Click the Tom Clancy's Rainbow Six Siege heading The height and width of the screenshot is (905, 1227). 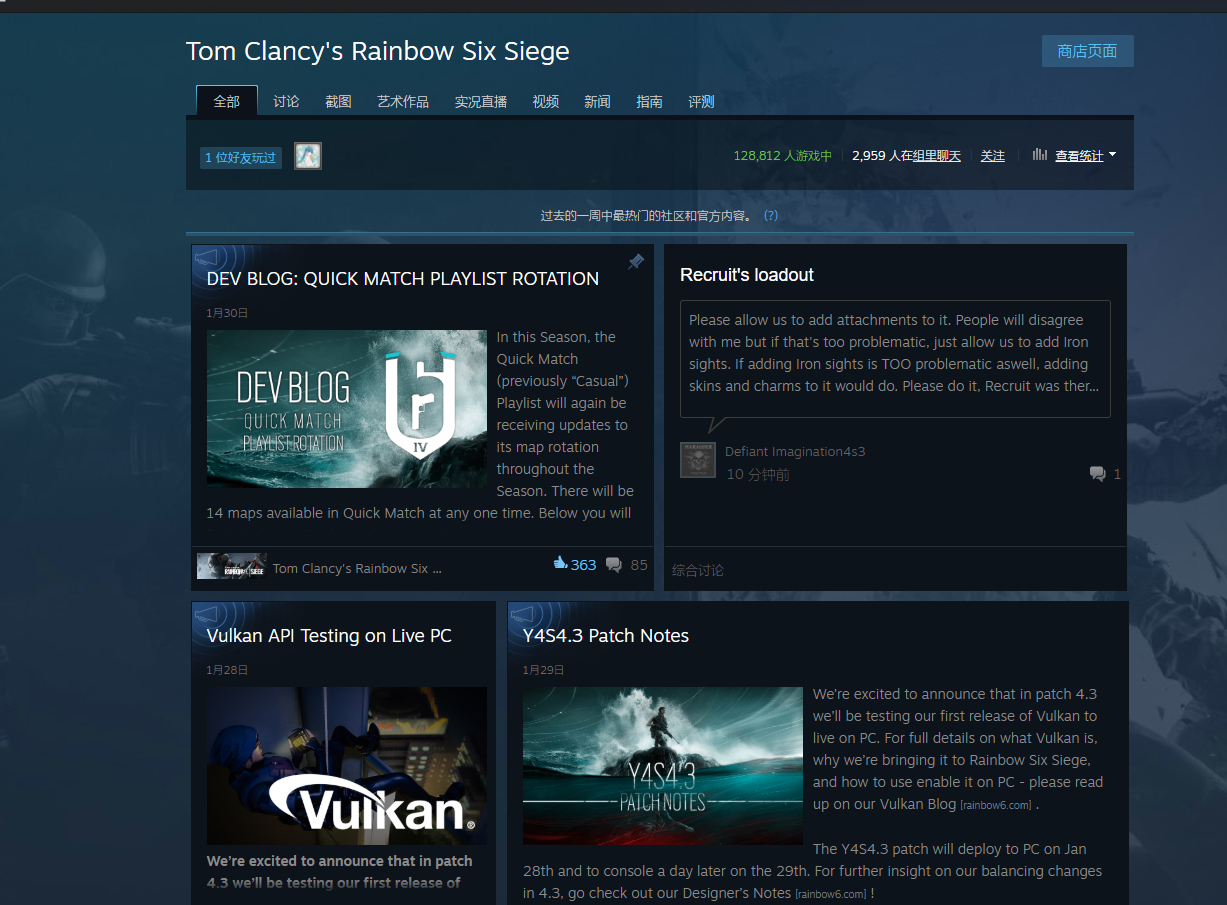pyautogui.click(x=378, y=52)
